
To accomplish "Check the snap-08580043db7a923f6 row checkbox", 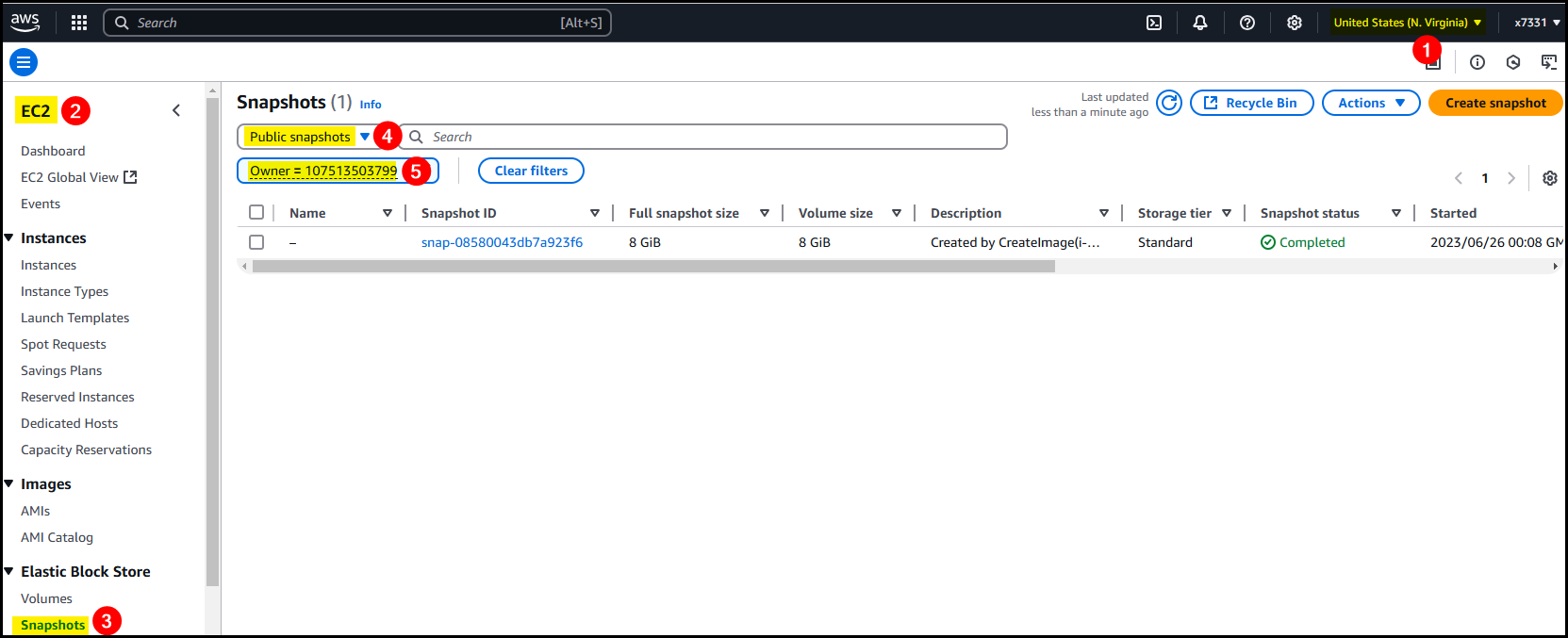I will [256, 242].
